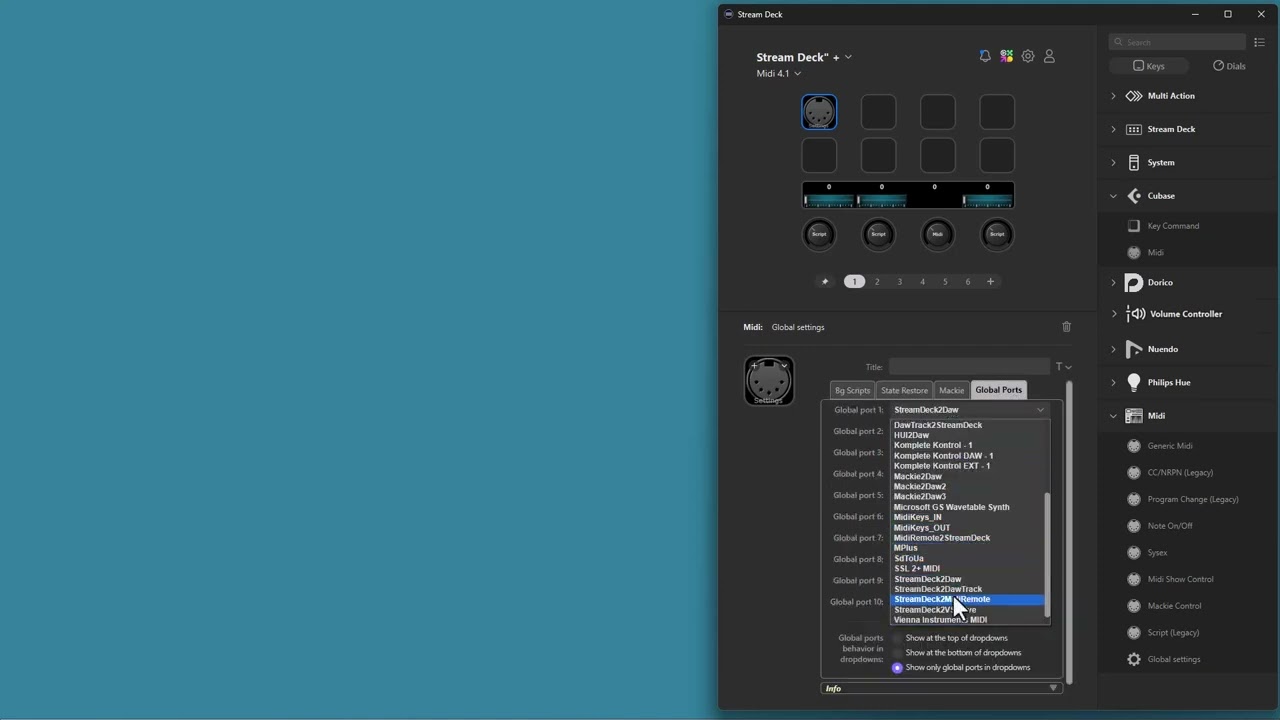This screenshot has width=1280, height=720.
Task: Collapse the Midi category
Action: (x=1113, y=416)
